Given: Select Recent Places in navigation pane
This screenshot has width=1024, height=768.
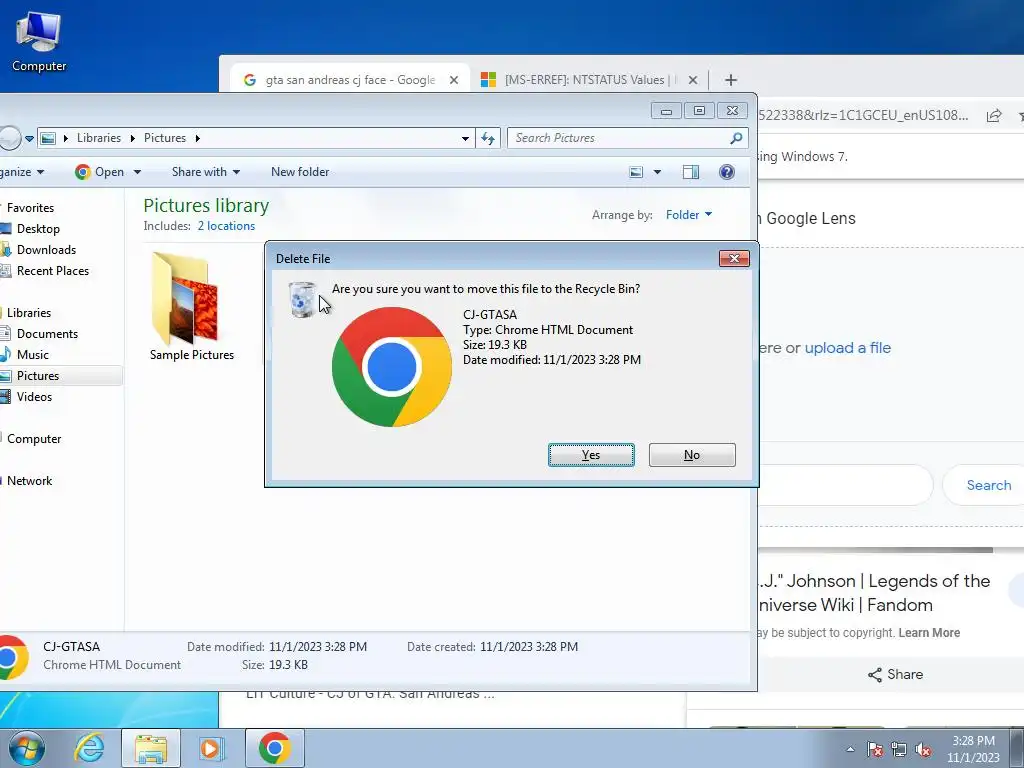Looking at the screenshot, I should (53, 270).
